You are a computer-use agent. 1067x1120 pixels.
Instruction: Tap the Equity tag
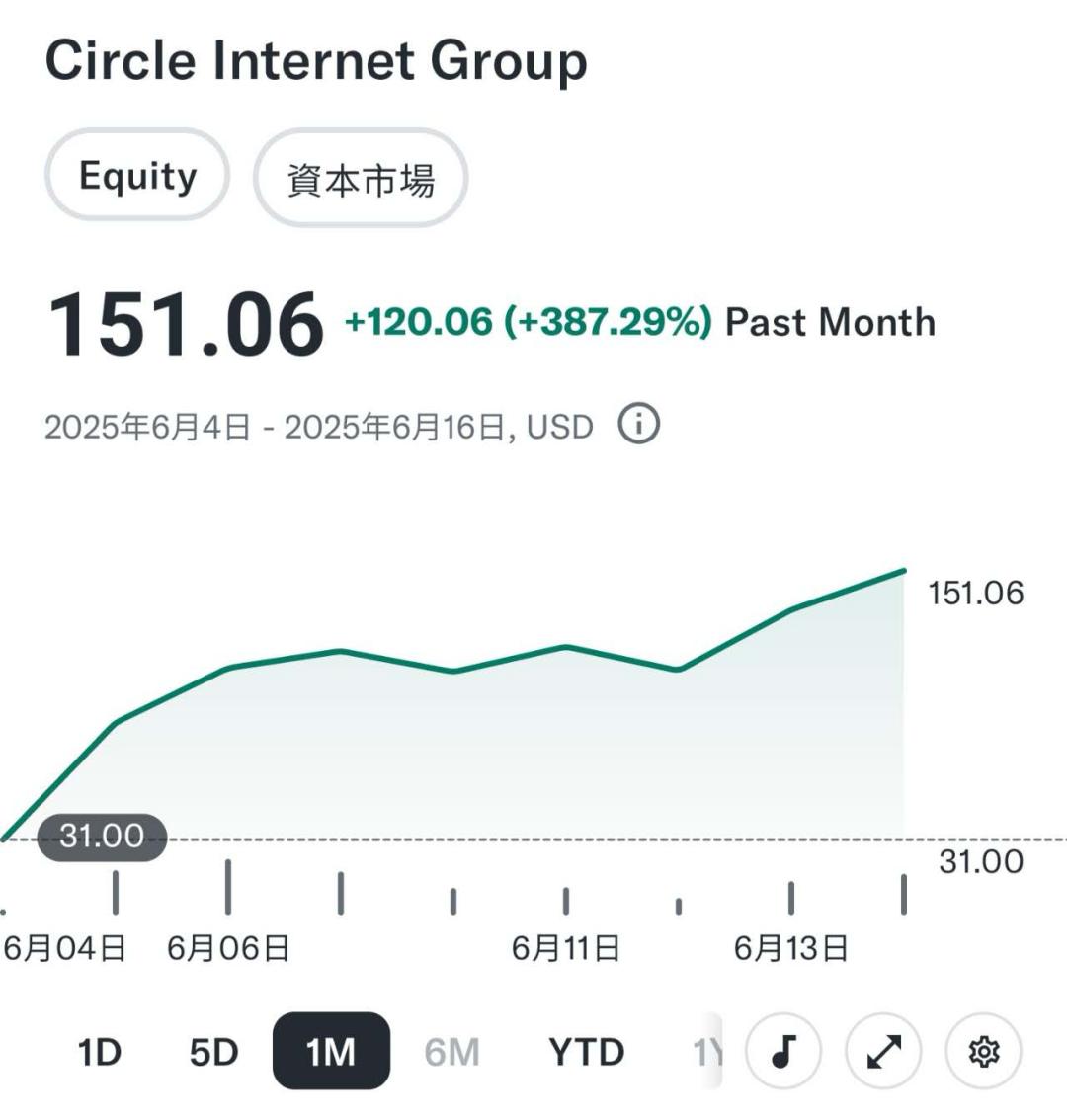point(137,176)
